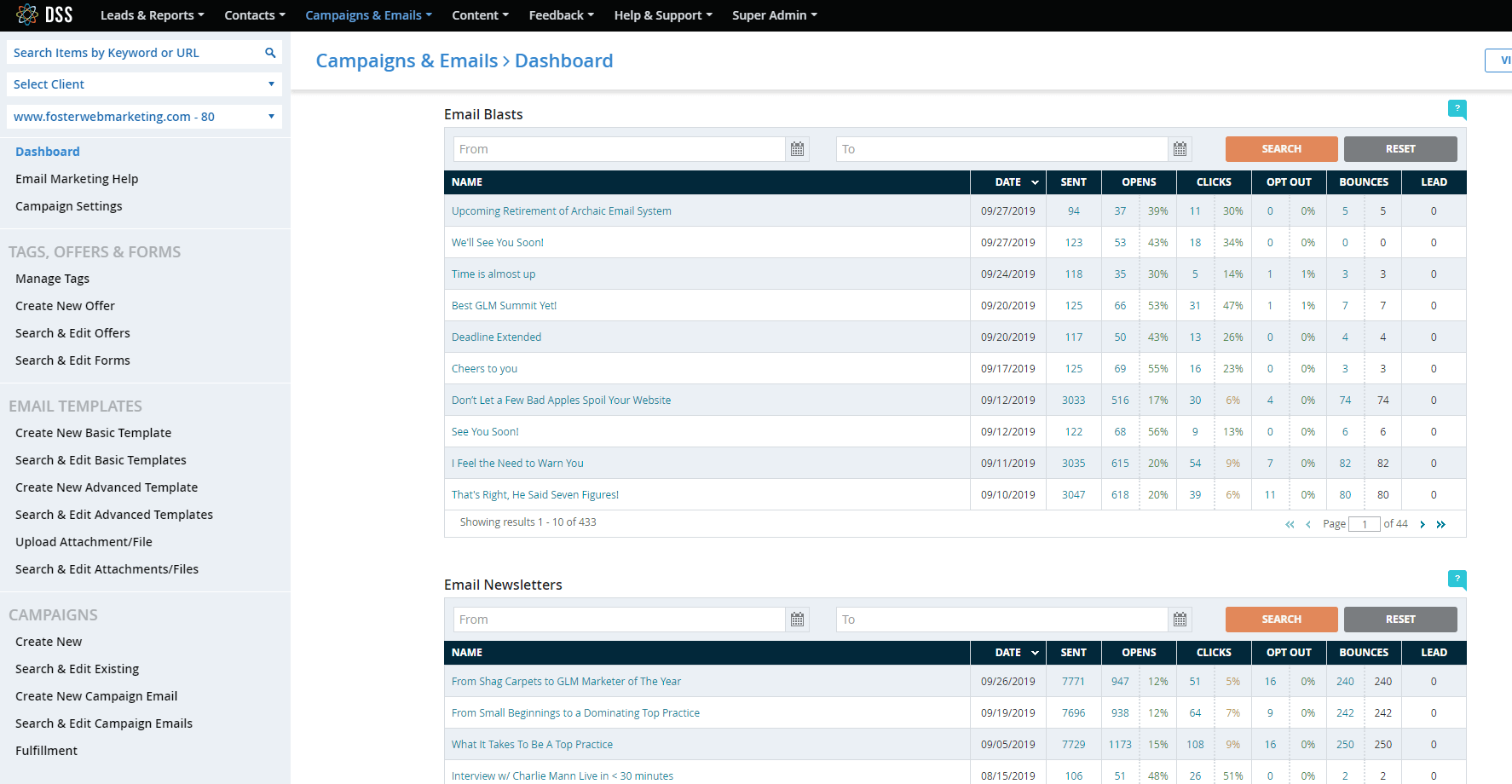Open Search & Edit Existing campaigns link
The image size is (1512, 784).
tap(77, 669)
